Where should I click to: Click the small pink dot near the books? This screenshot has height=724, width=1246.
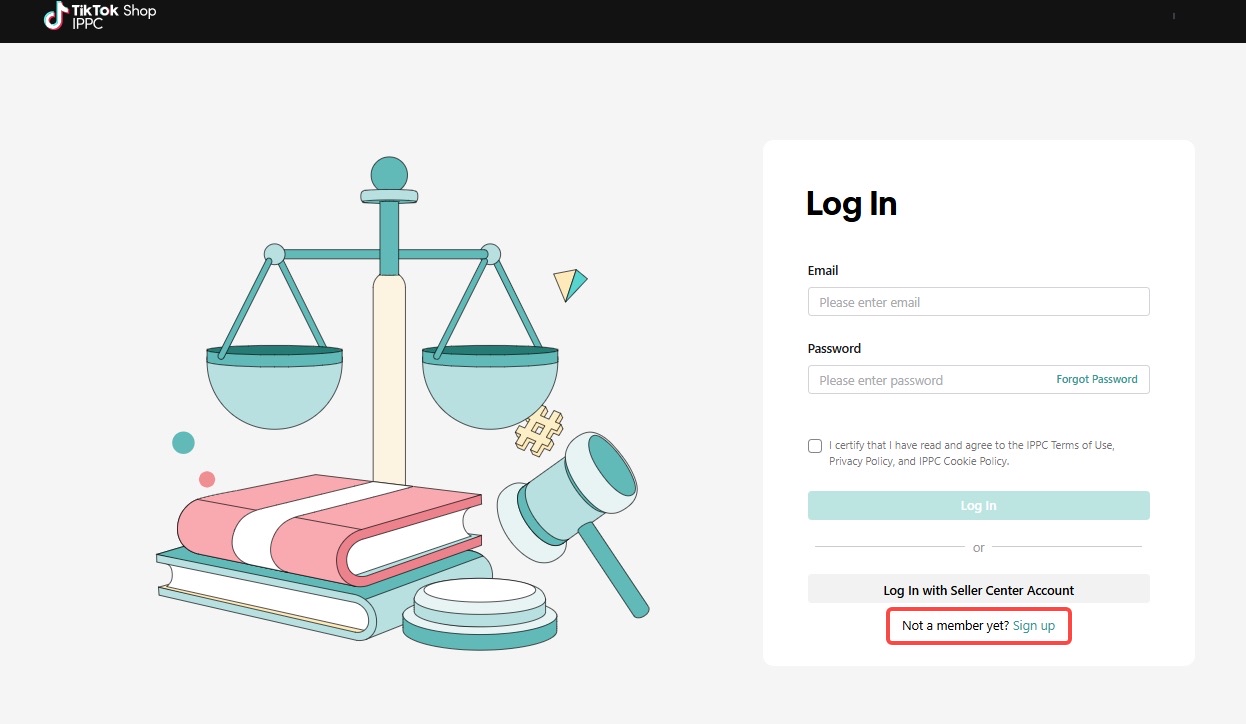pos(207,479)
